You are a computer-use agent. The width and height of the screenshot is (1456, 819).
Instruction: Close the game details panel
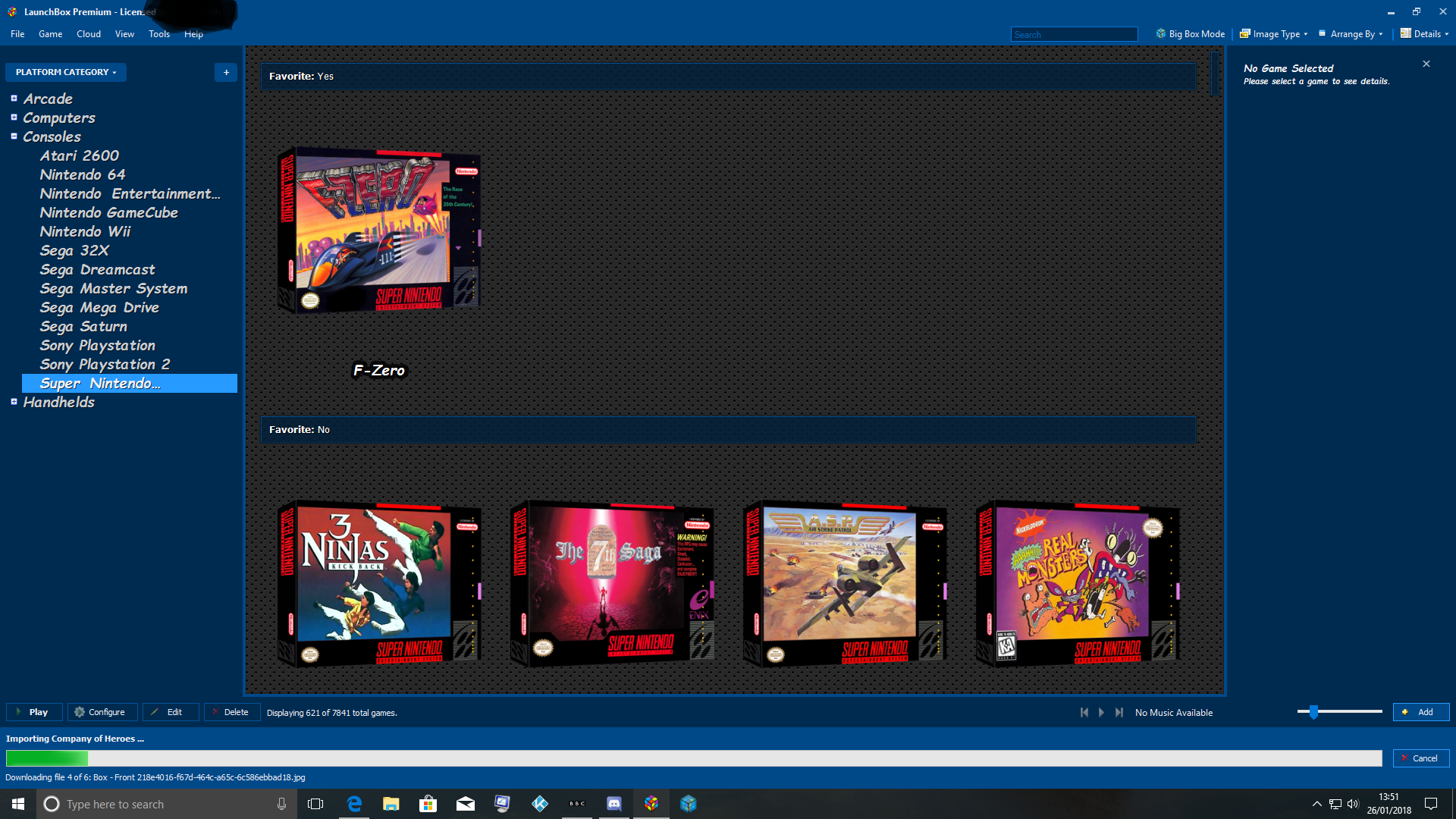pos(1426,64)
